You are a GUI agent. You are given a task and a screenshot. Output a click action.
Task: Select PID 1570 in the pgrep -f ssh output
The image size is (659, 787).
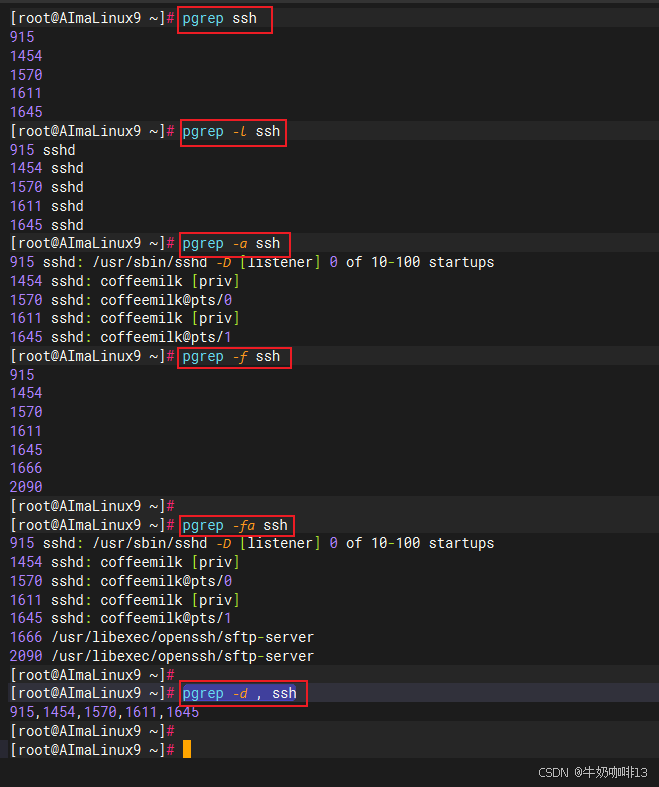(x=26, y=412)
